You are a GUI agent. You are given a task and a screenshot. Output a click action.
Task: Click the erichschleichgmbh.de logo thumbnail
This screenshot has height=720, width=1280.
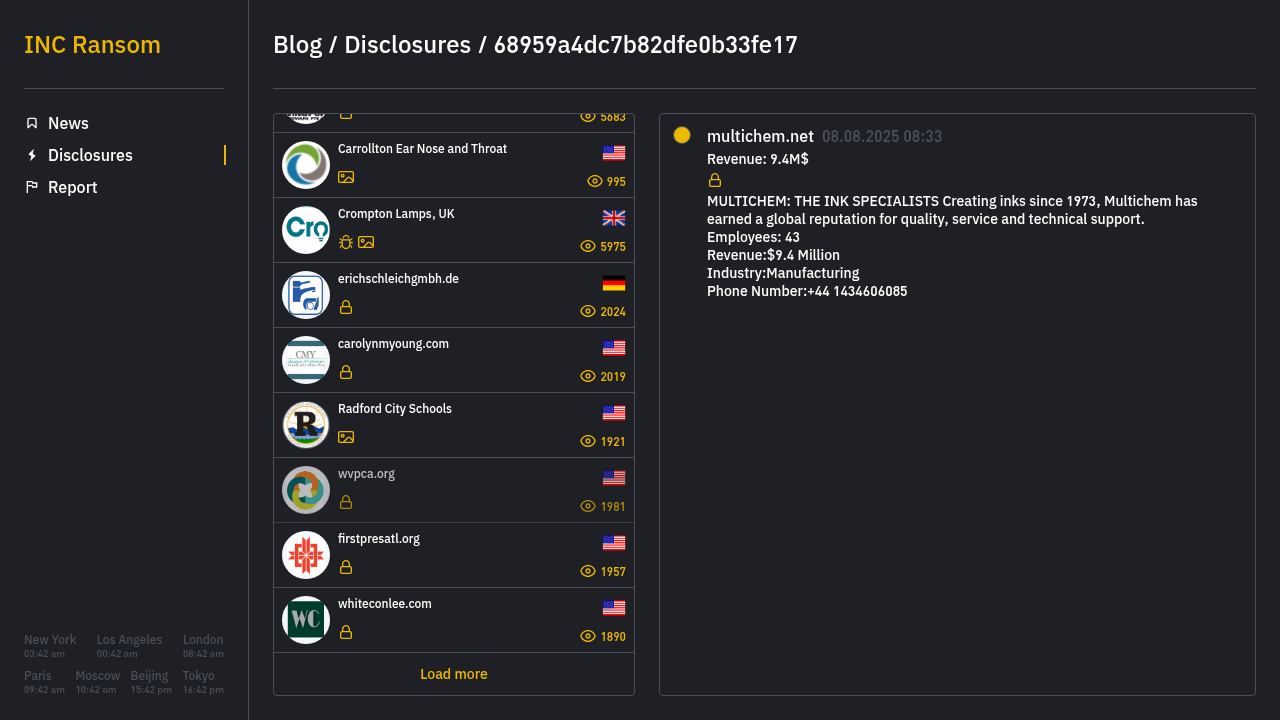pos(306,295)
